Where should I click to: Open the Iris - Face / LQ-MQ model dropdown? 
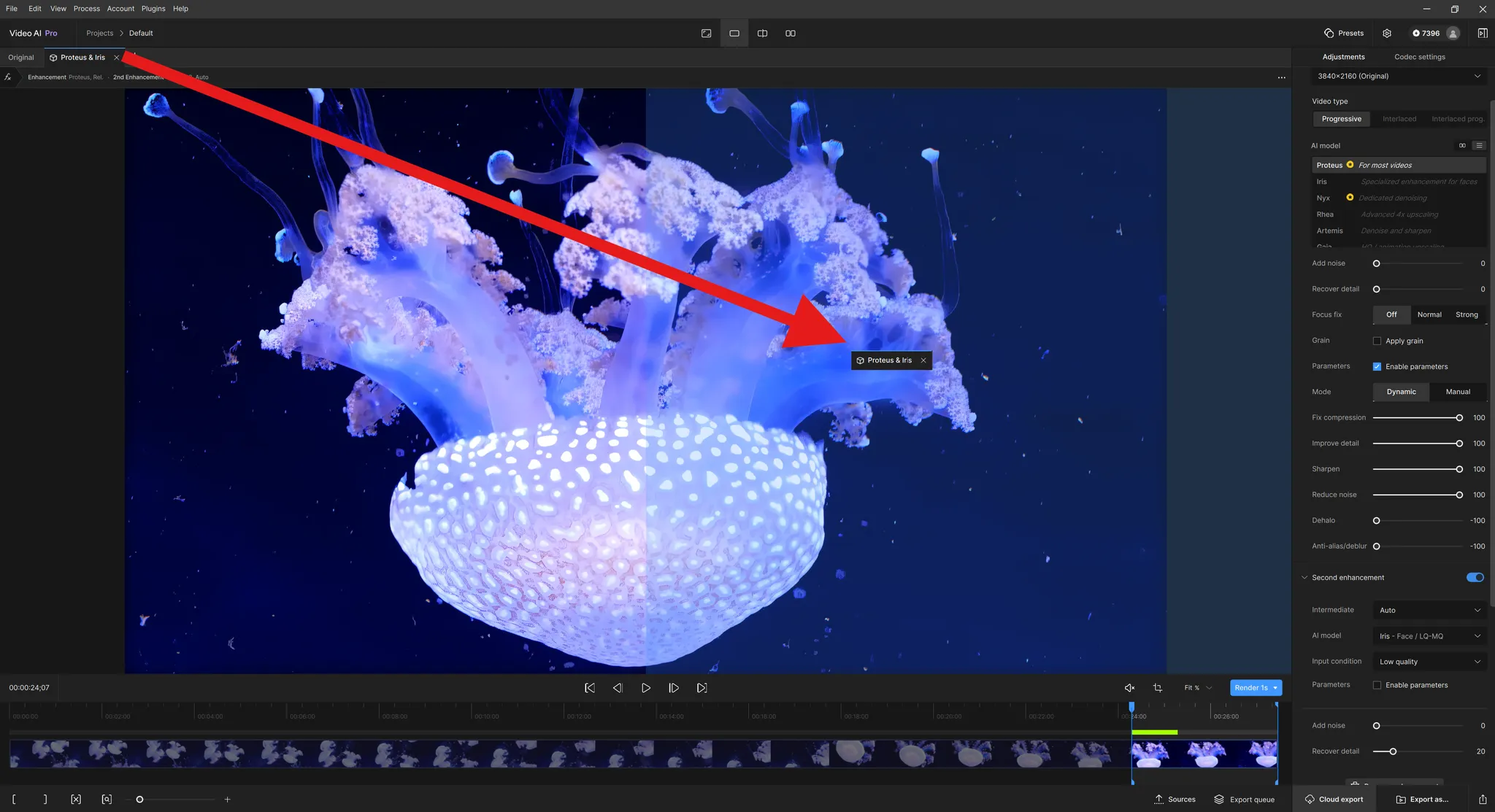1429,636
